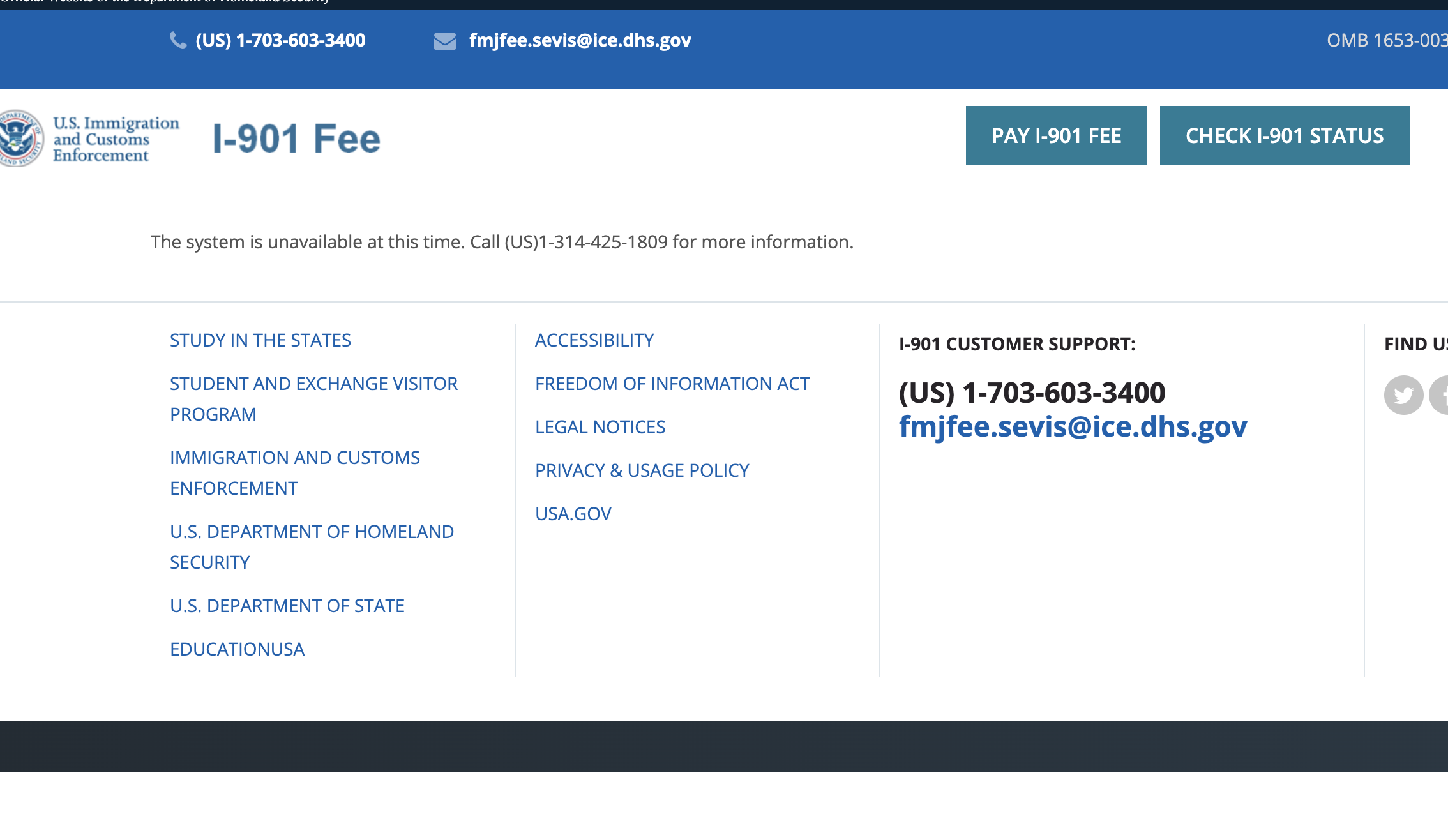This screenshot has width=1448, height=840.
Task: Click the I-901 Fee page title
Action: (x=296, y=139)
